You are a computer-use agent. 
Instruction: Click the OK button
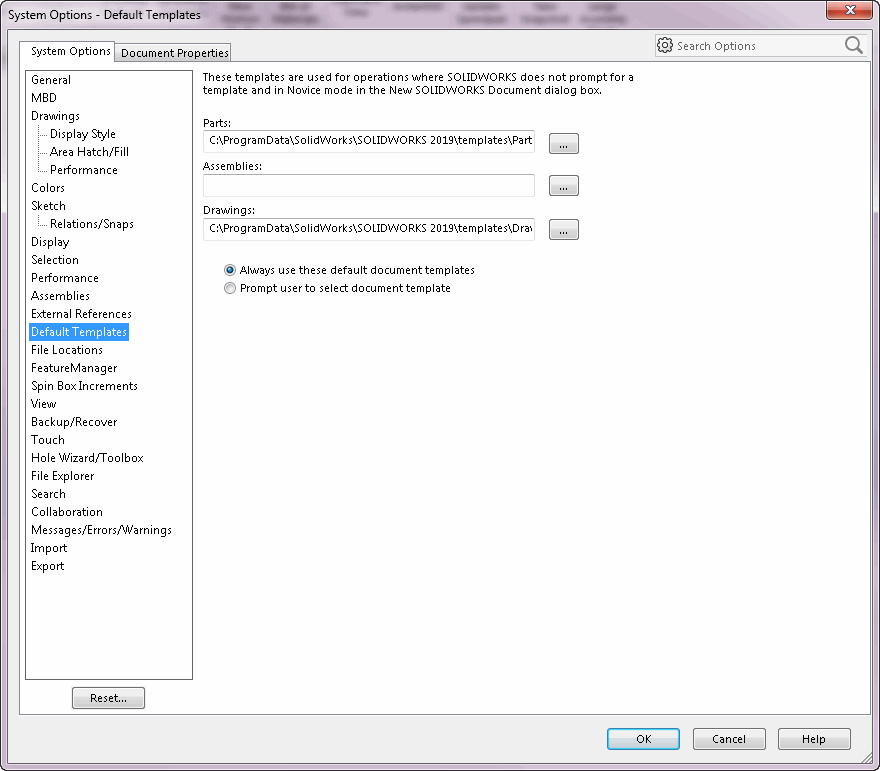coord(643,739)
